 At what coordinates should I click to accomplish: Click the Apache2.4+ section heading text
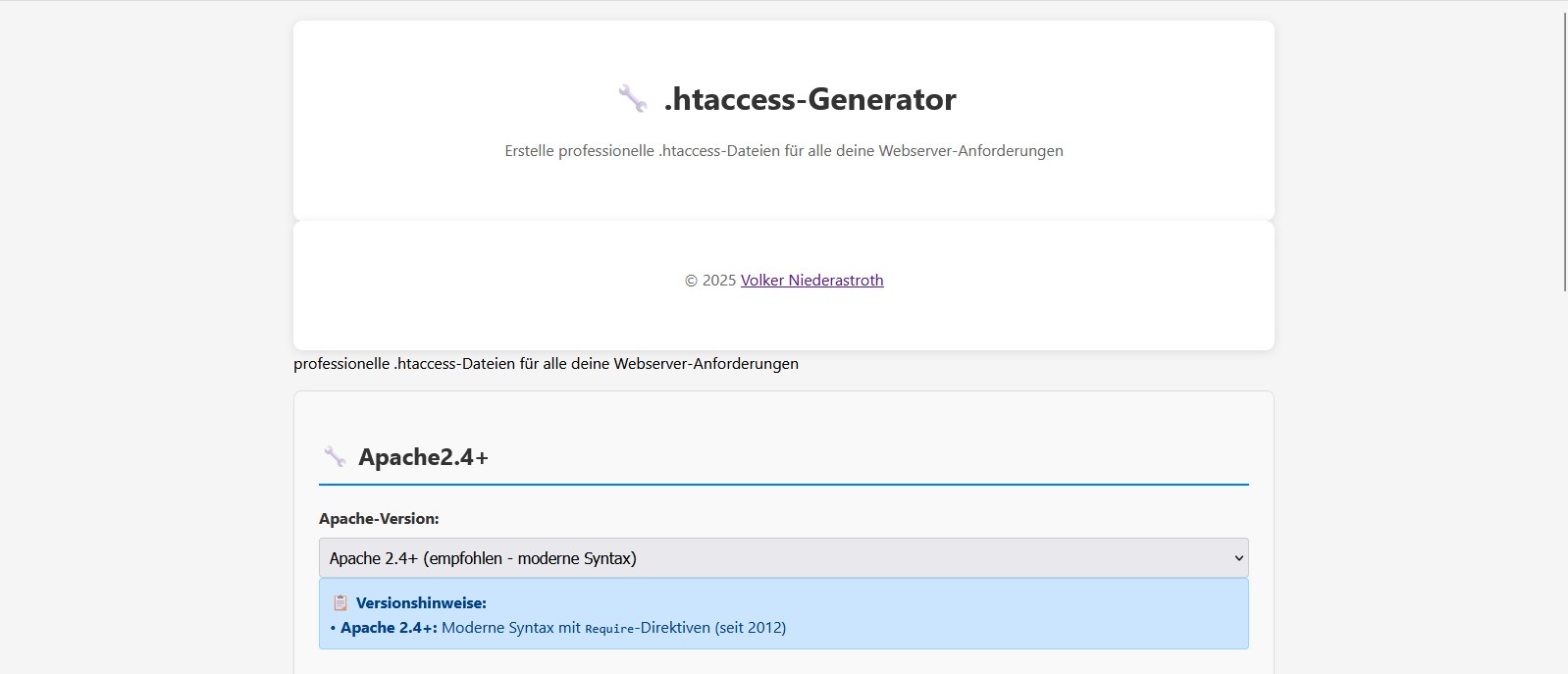click(x=423, y=457)
